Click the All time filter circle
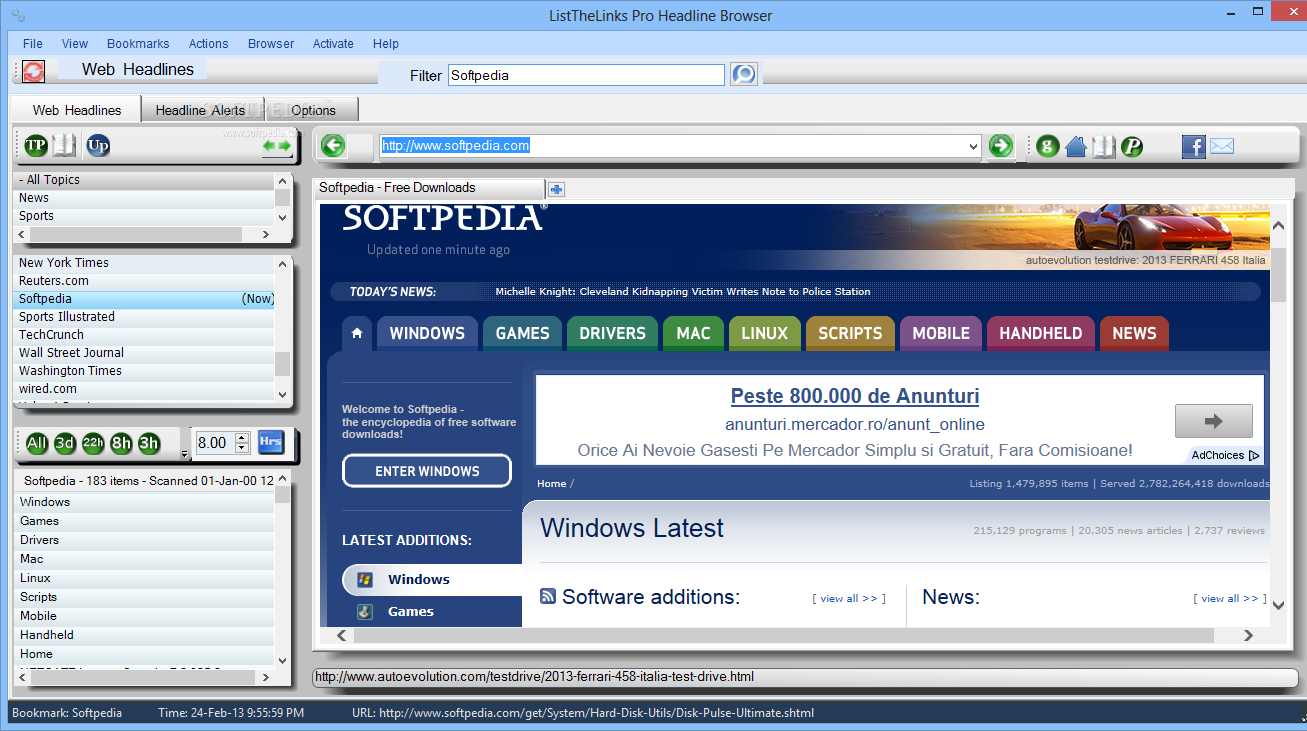The image size is (1307, 731). 37,443
